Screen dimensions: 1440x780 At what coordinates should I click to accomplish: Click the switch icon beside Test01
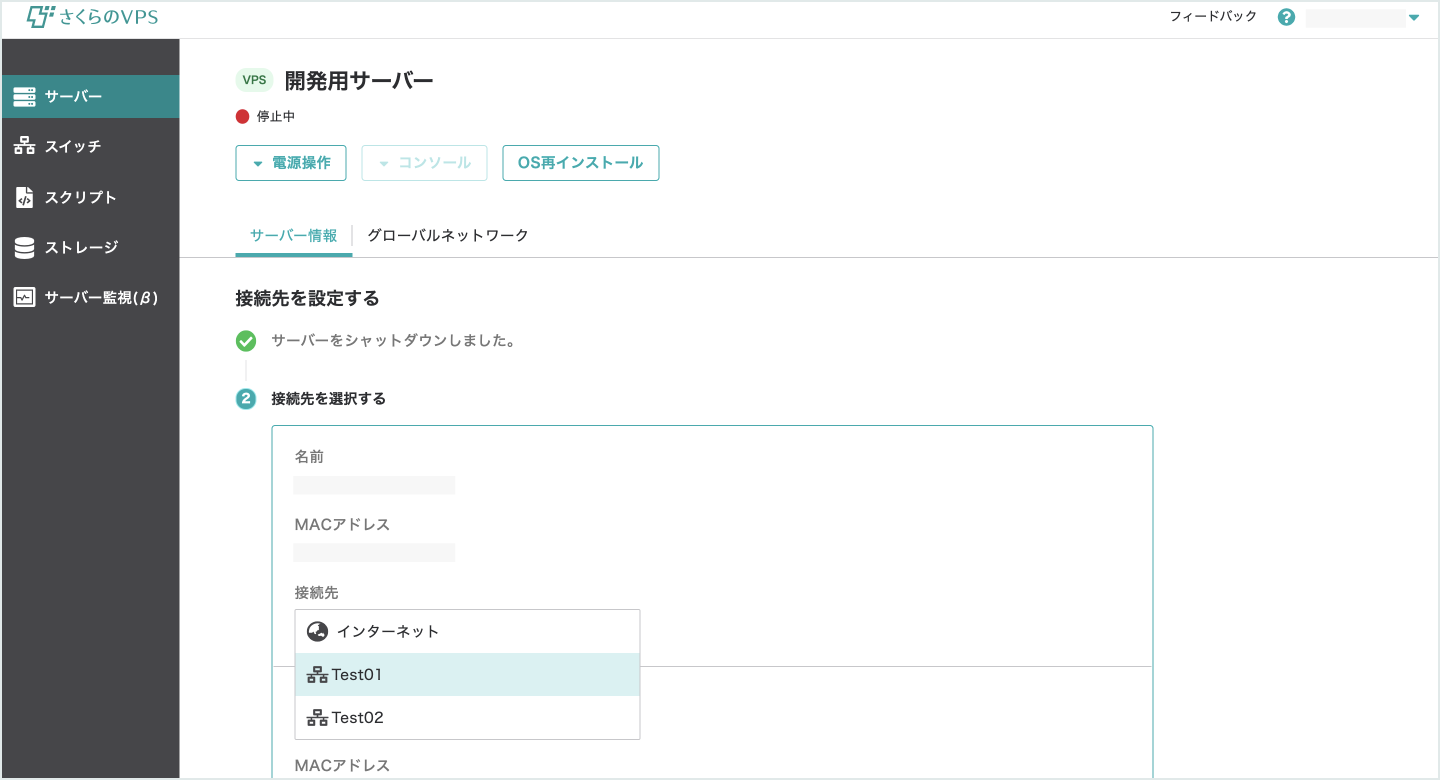coord(316,674)
